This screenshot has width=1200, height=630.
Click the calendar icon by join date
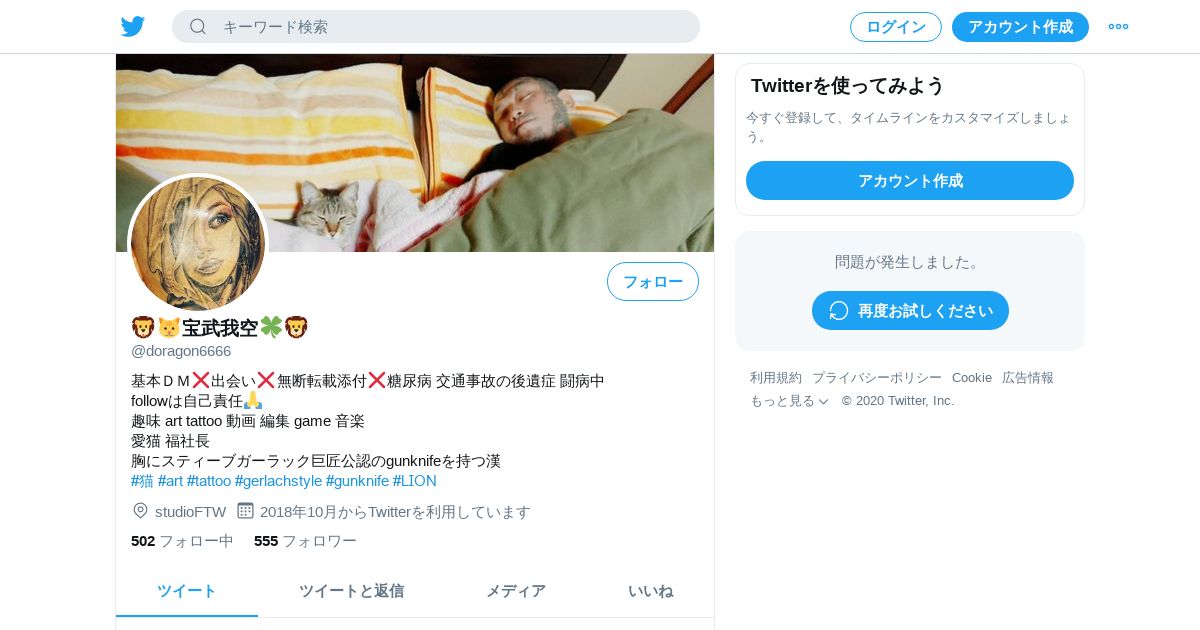tap(245, 511)
